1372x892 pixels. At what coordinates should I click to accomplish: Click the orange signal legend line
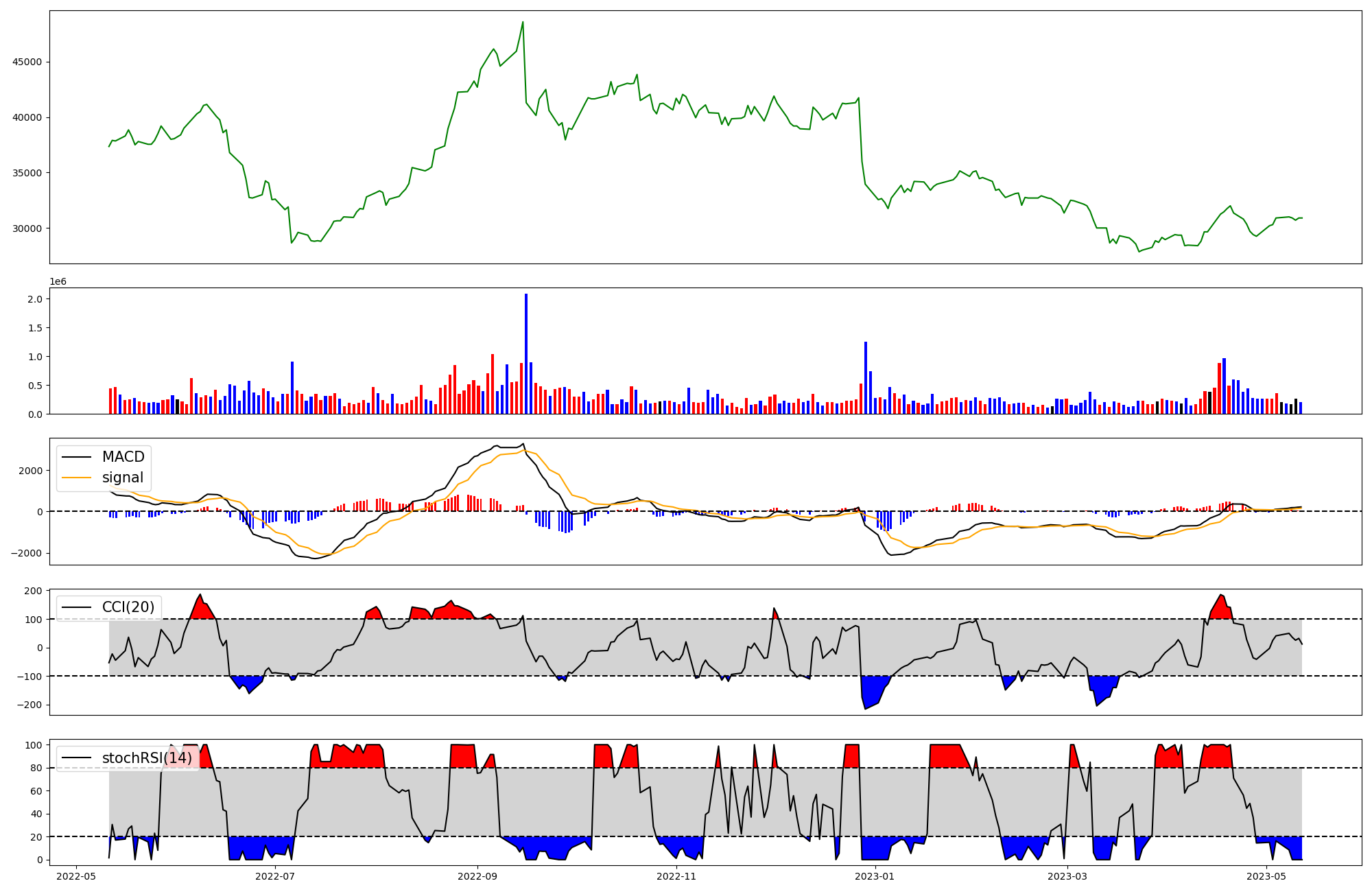(x=76, y=478)
